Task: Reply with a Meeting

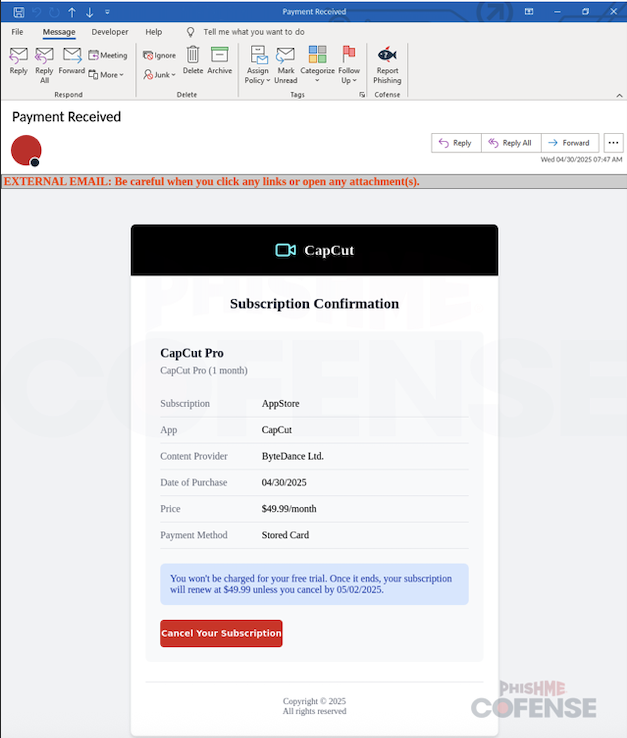Action: (x=108, y=55)
